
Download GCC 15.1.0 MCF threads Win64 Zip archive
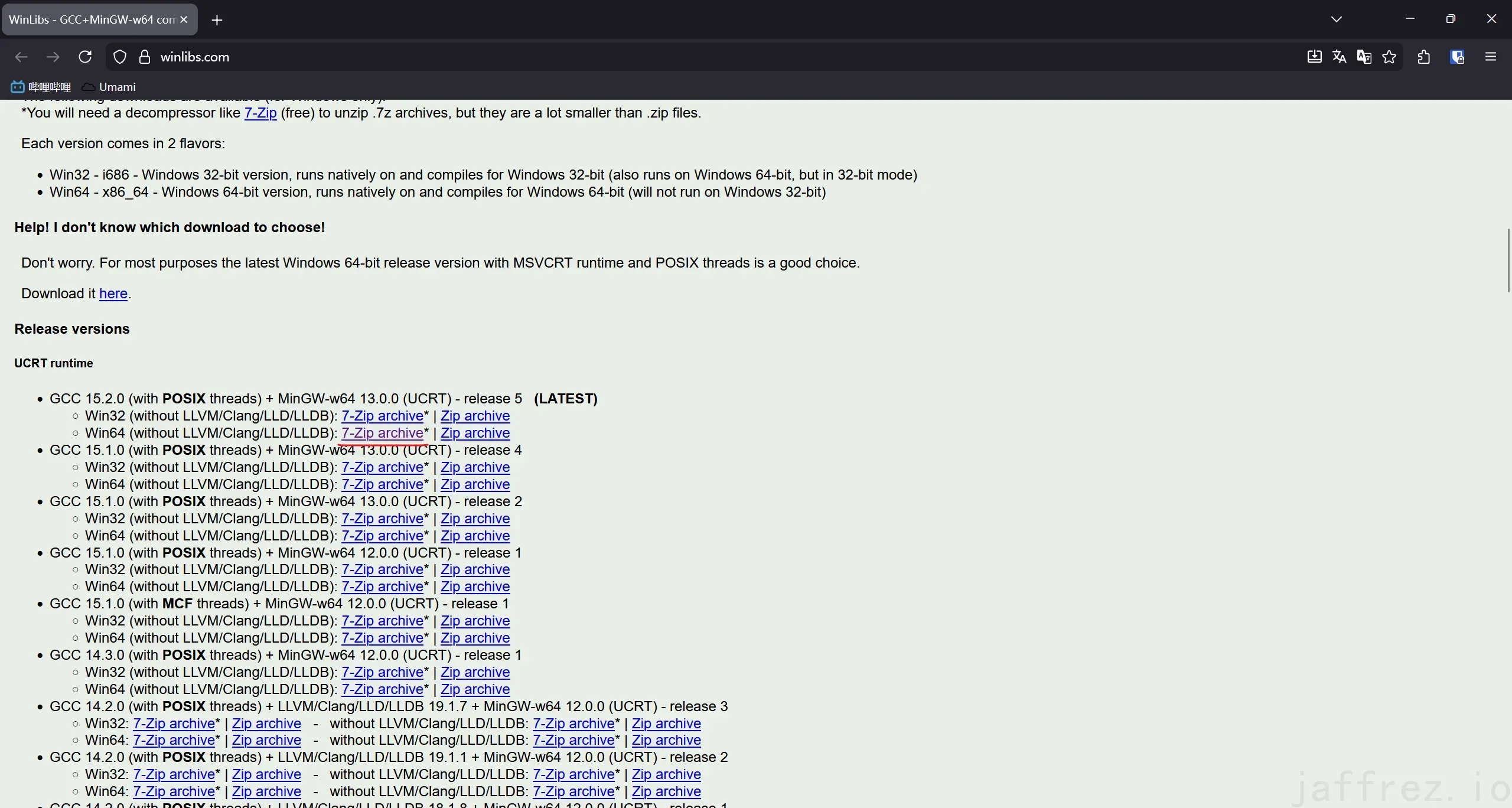coord(475,638)
